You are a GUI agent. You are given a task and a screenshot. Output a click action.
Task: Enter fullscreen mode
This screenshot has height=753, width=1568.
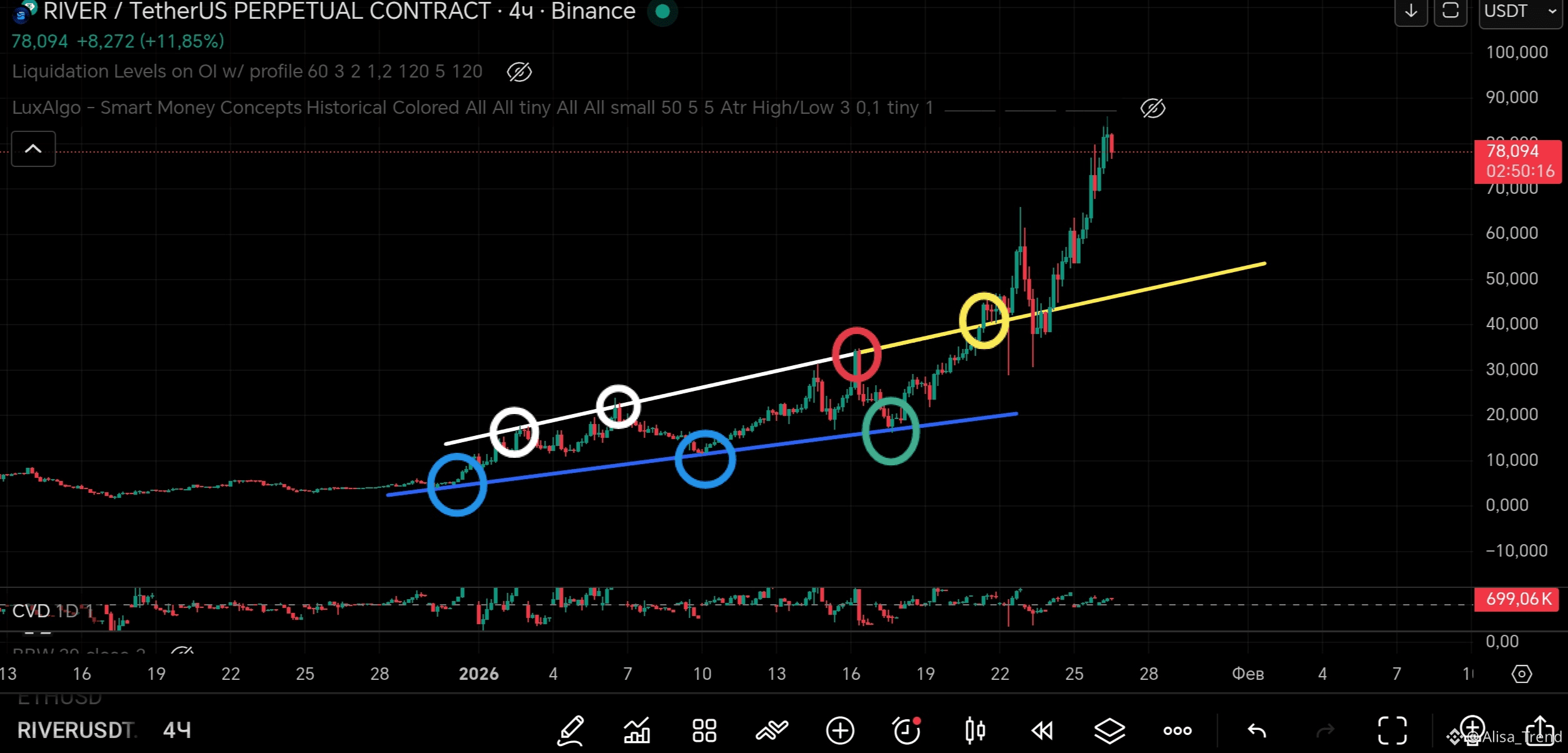coord(1392,730)
